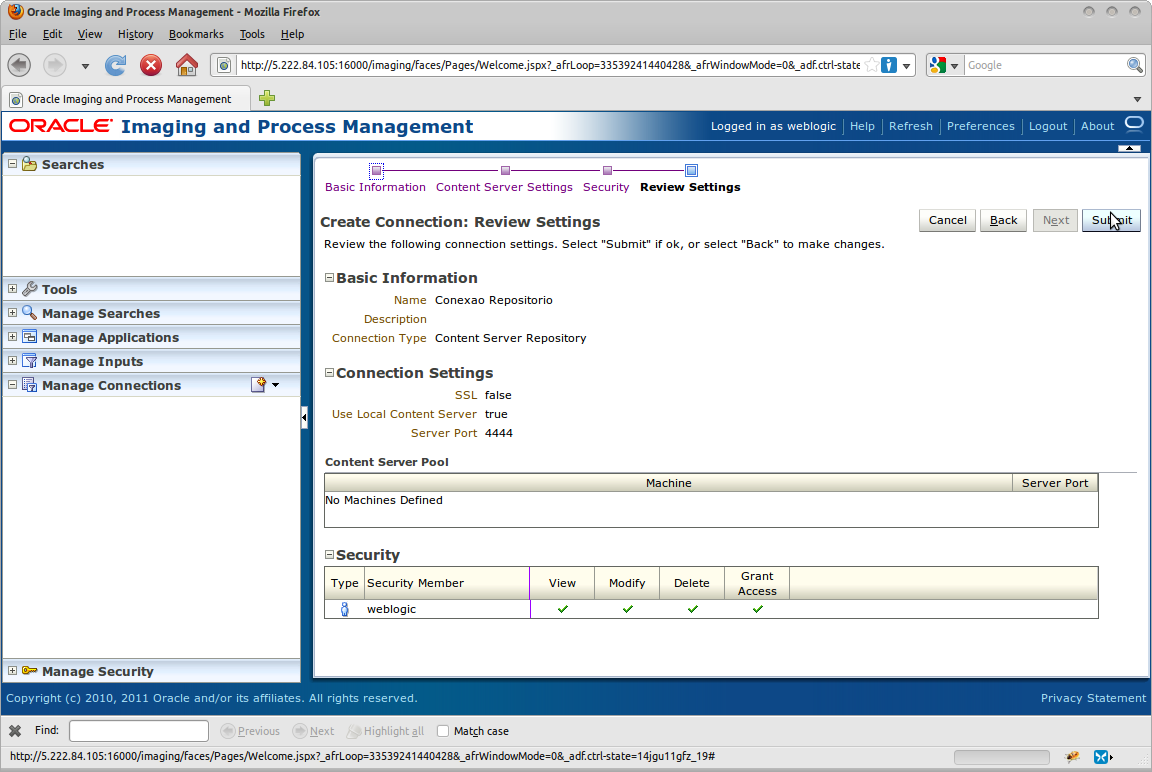Viewport: 1152px width, 772px height.
Task: Collapse the Security section
Action: (x=329, y=555)
